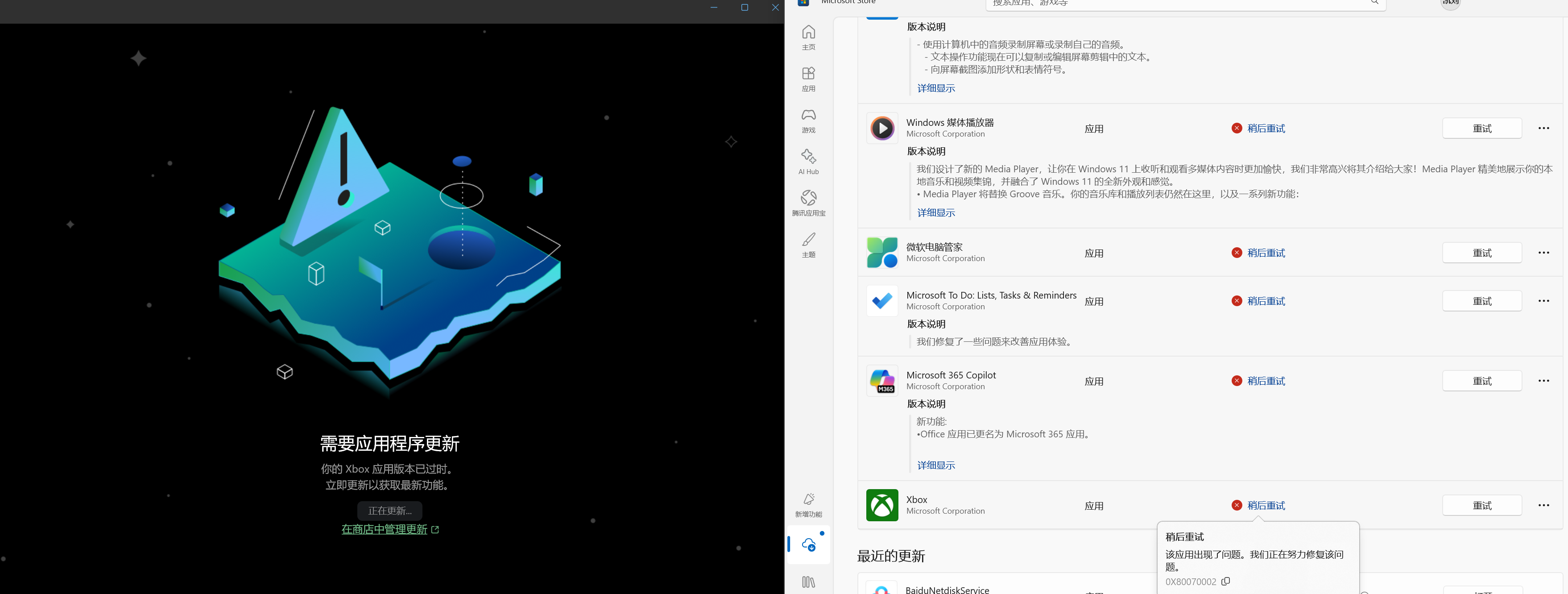Expand 详细显示 under the Microsoft 365 Copilot notes
This screenshot has width=1568, height=594.
click(x=936, y=465)
